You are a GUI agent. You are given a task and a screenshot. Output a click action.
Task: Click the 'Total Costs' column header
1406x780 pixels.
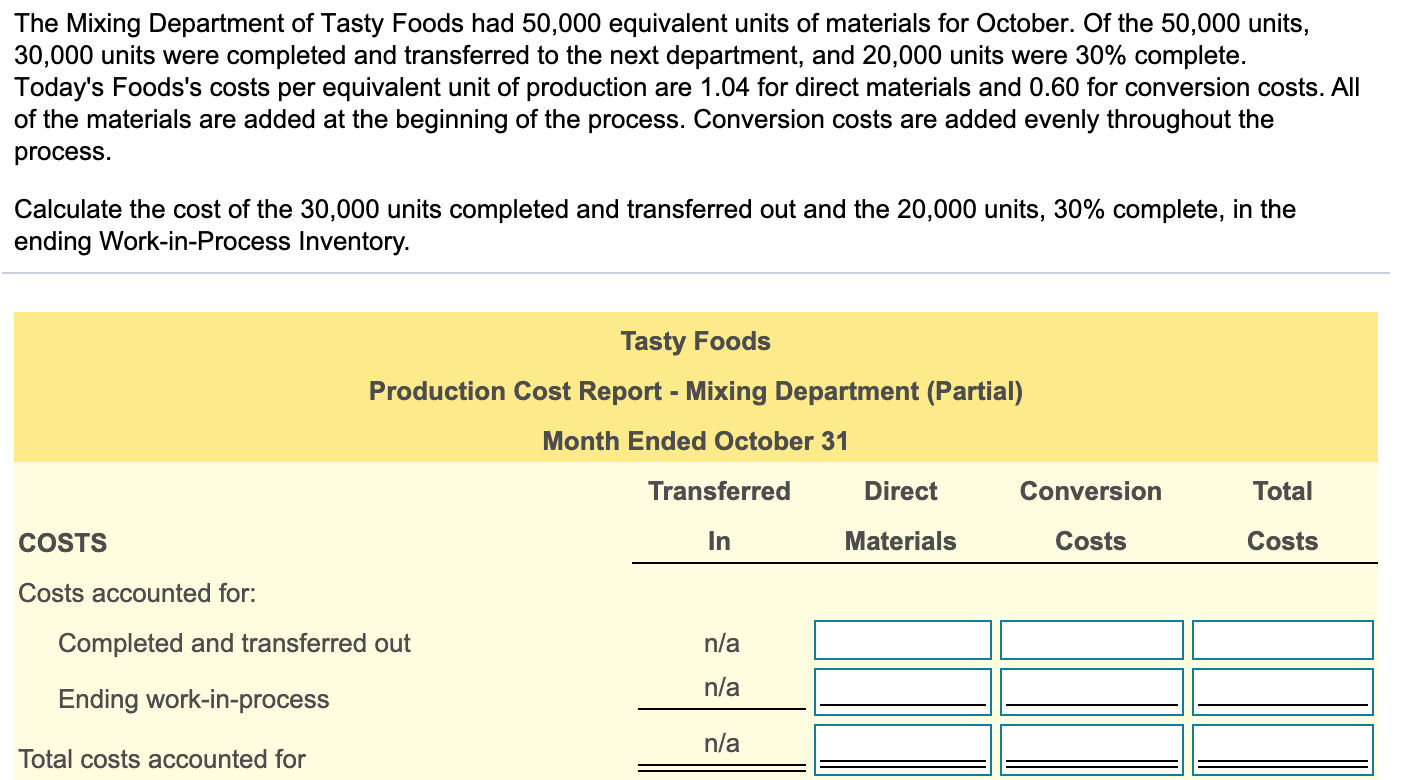1283,516
